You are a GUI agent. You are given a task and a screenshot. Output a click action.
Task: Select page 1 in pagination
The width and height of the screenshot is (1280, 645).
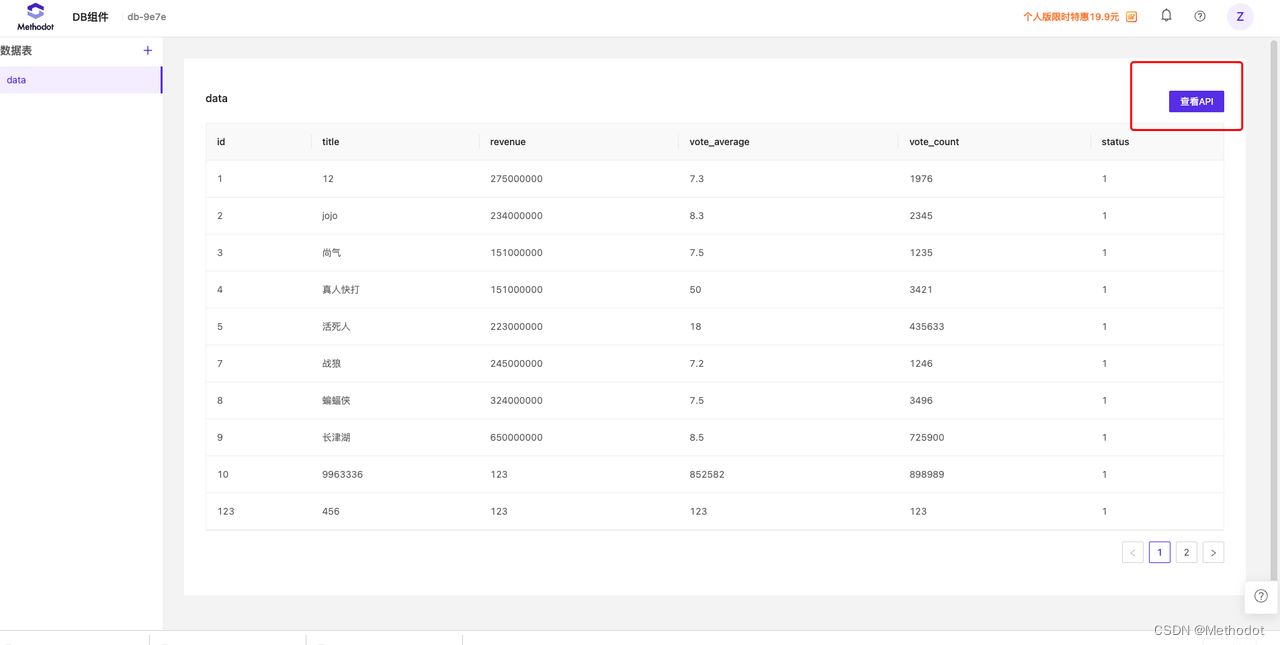click(x=1160, y=552)
